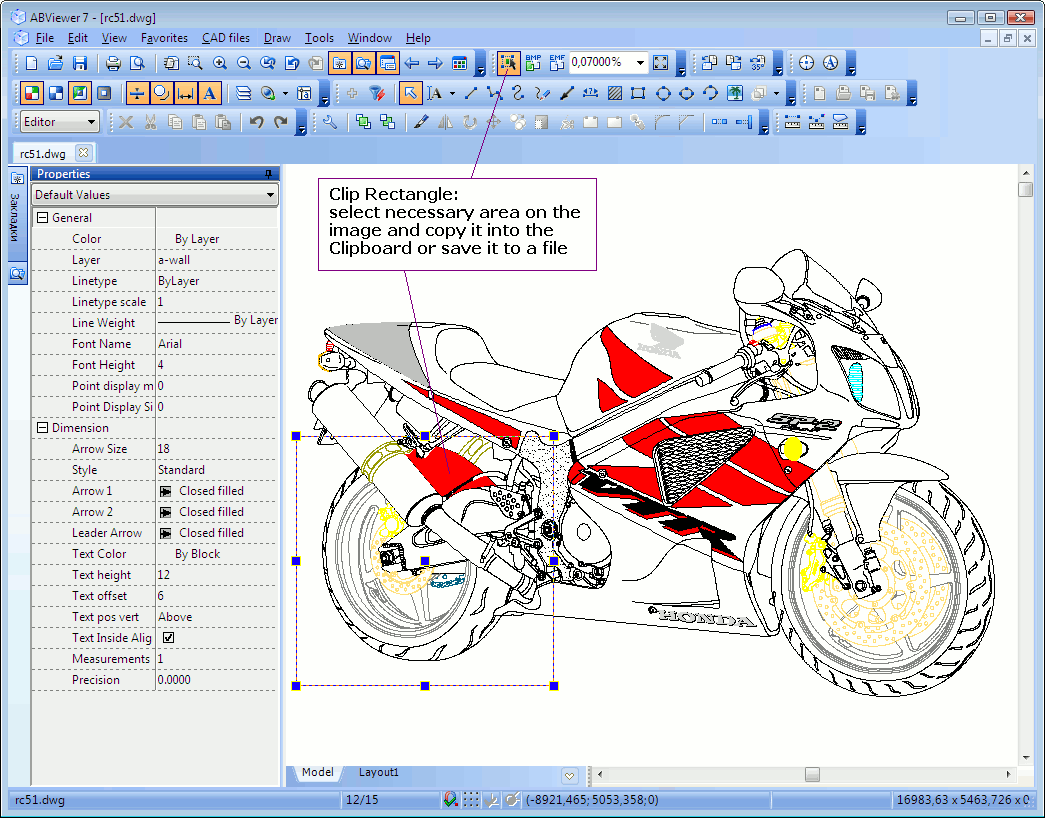The image size is (1045, 818).
Task: Click the Open file folder icon
Action: tap(55, 63)
